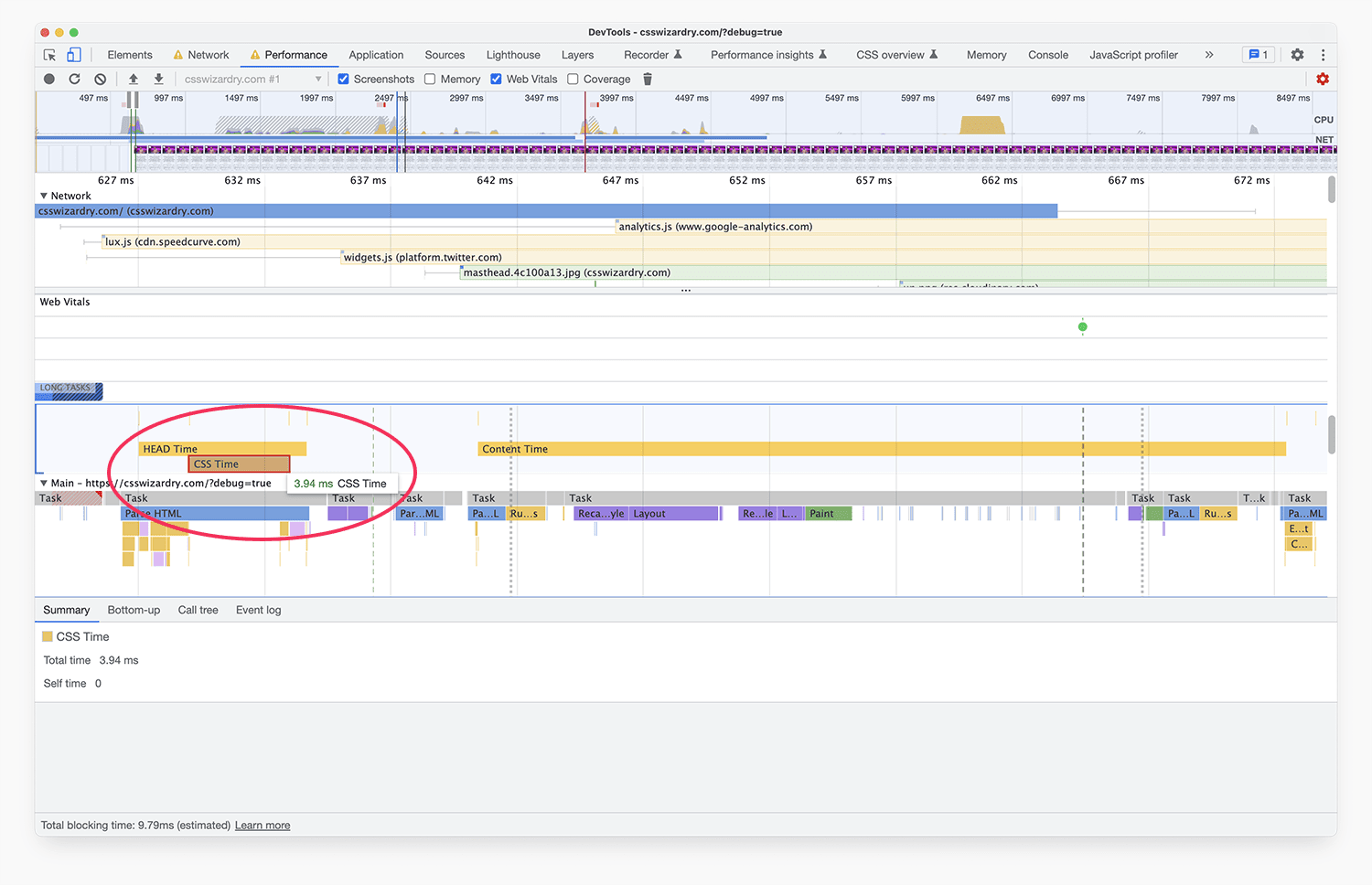This screenshot has height=885, width=1372.
Task: Click the save profile download arrow icon
Action: pos(158,80)
